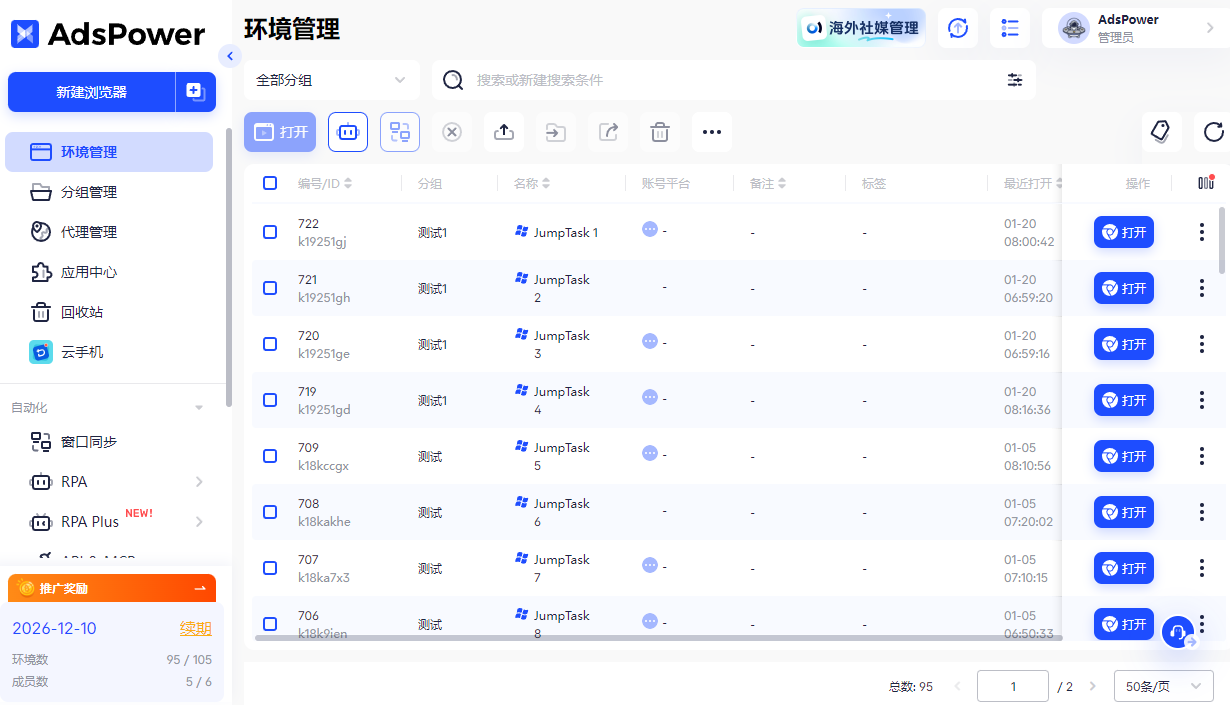
Task: Click the page number input field
Action: (x=1012, y=686)
